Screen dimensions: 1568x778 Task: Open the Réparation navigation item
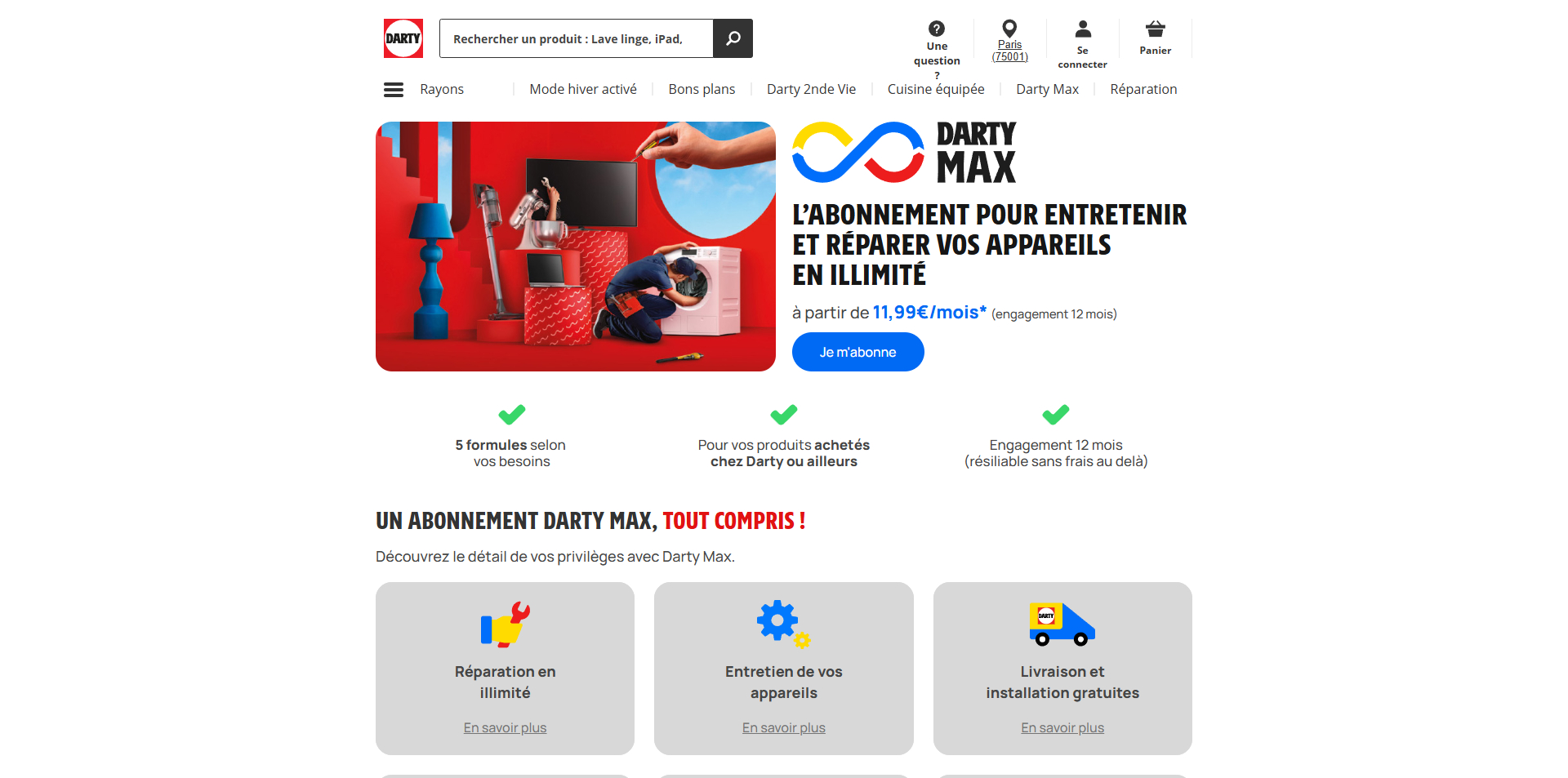click(x=1143, y=89)
